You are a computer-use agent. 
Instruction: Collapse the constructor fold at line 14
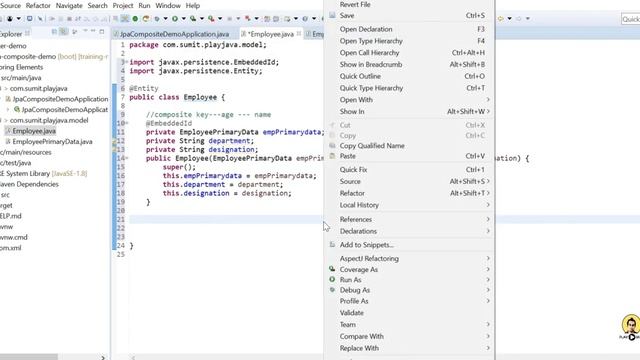click(x=127, y=158)
